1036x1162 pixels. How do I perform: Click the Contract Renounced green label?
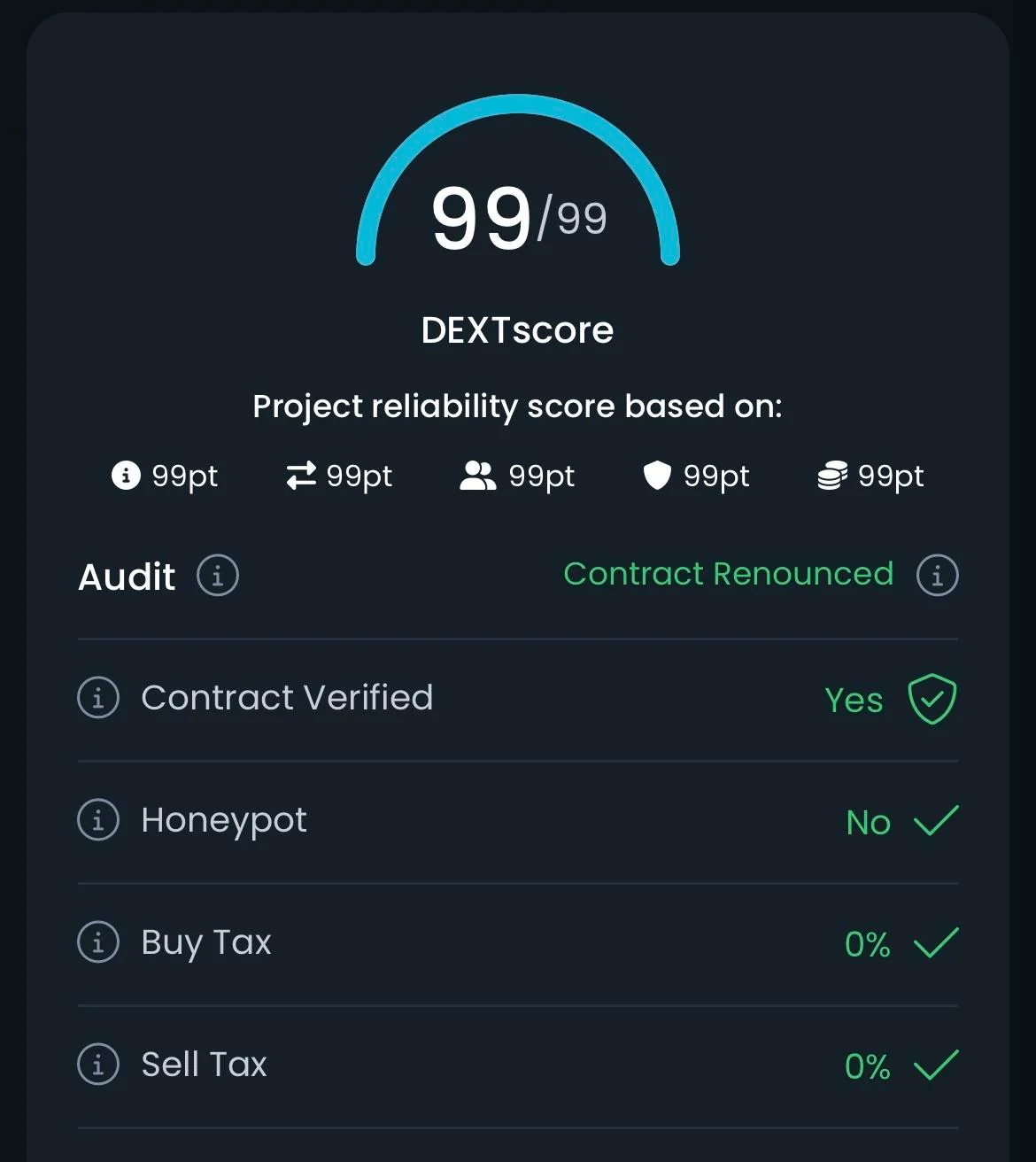[729, 574]
